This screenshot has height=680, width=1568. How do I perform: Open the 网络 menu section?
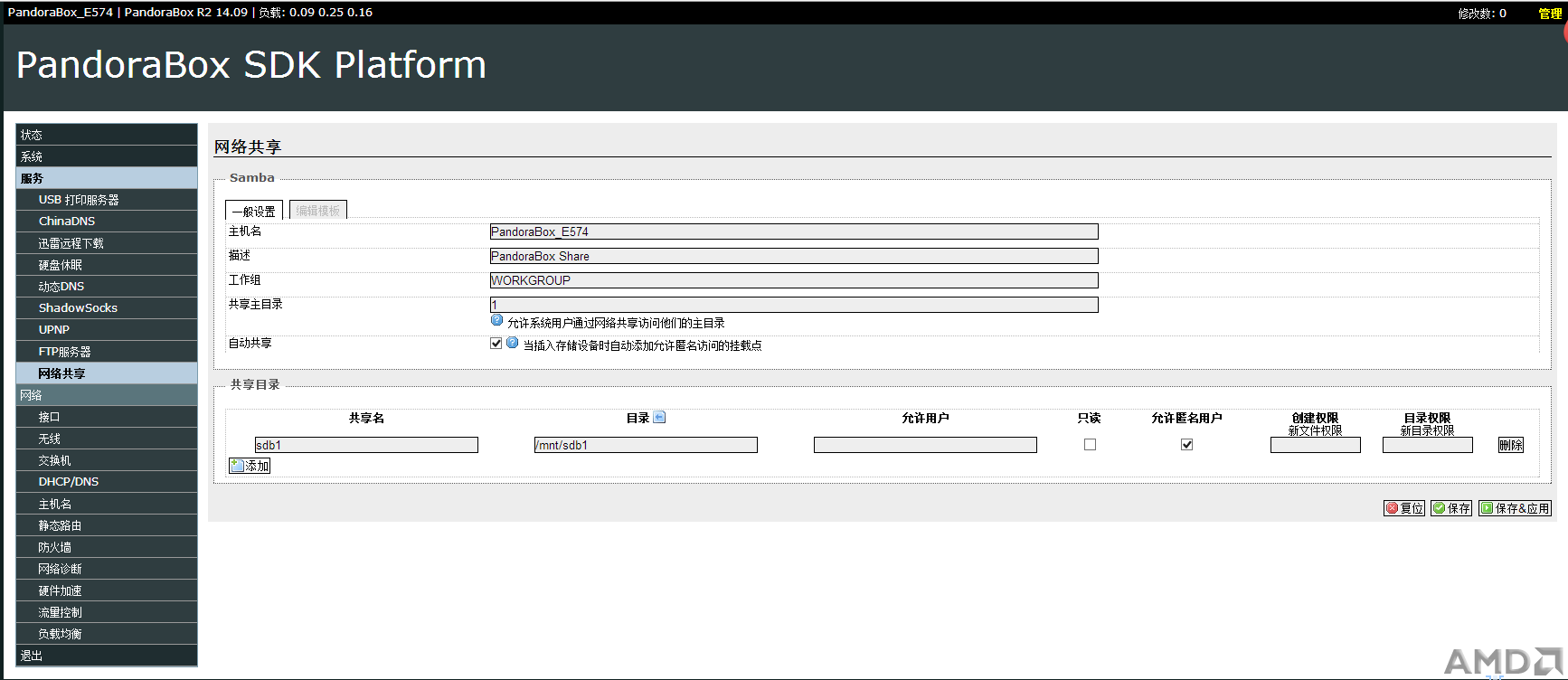click(x=107, y=395)
